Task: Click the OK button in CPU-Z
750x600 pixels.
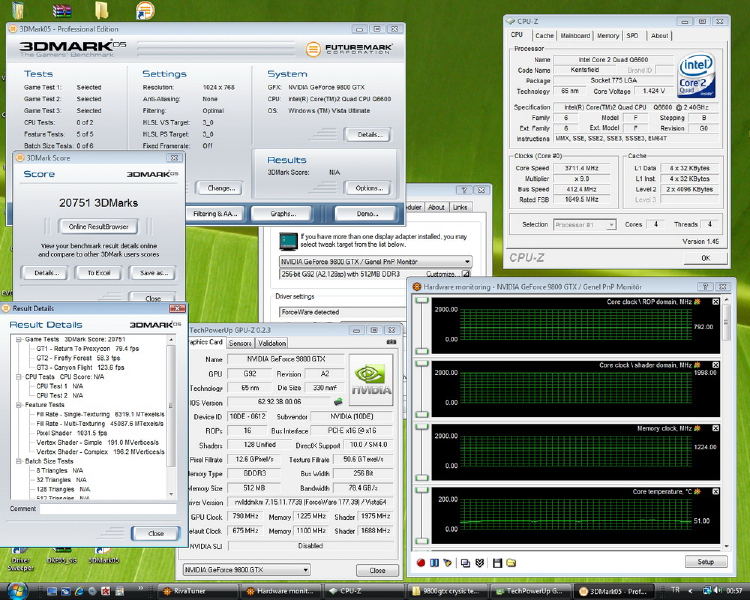Action: click(706, 258)
